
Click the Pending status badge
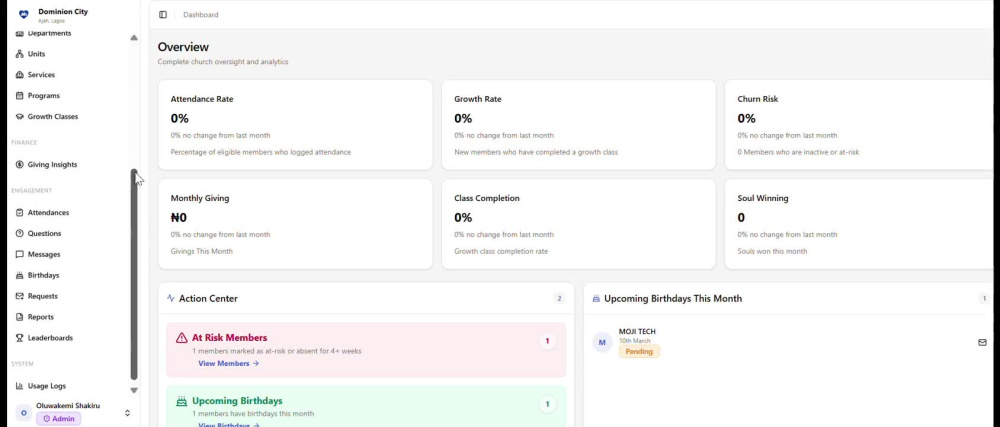639,351
